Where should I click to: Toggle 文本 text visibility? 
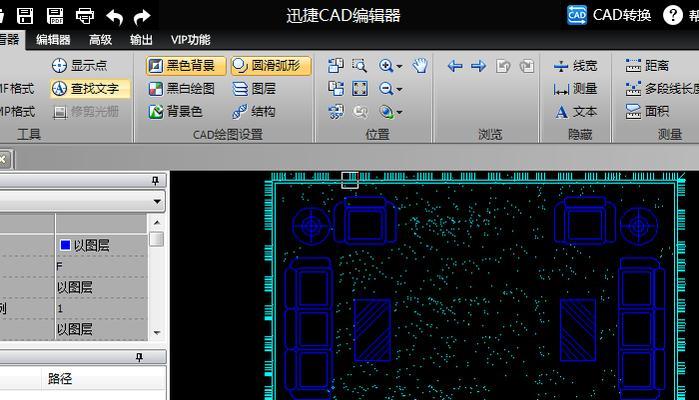point(575,111)
